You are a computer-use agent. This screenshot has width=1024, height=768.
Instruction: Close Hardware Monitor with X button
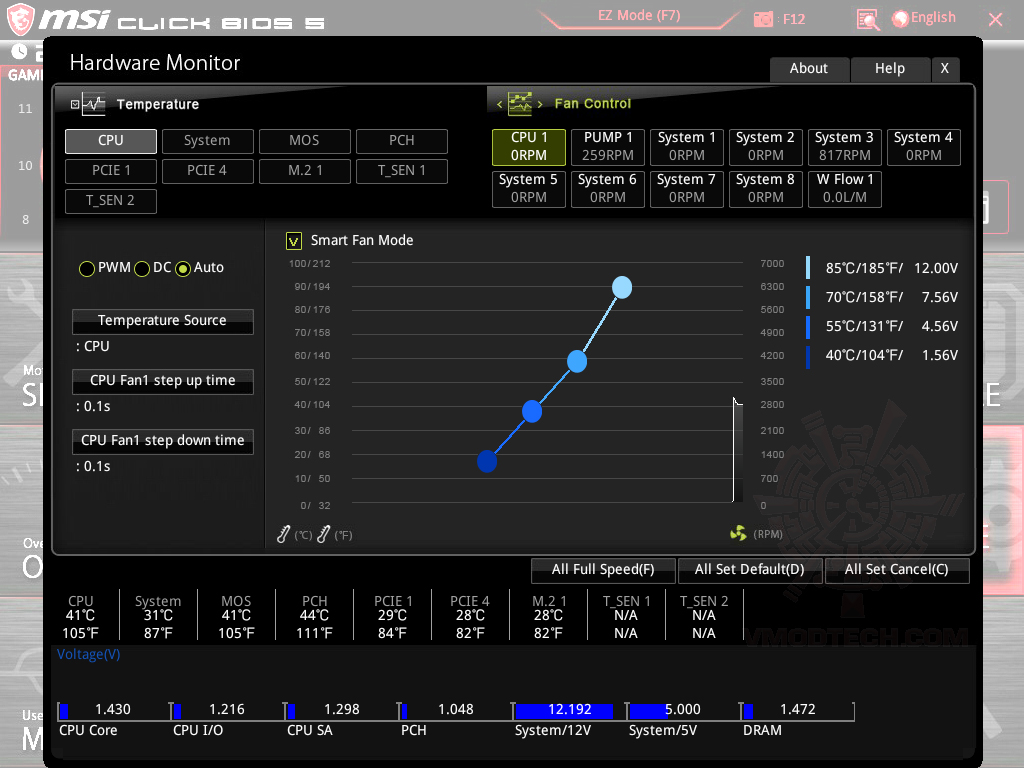(x=945, y=69)
